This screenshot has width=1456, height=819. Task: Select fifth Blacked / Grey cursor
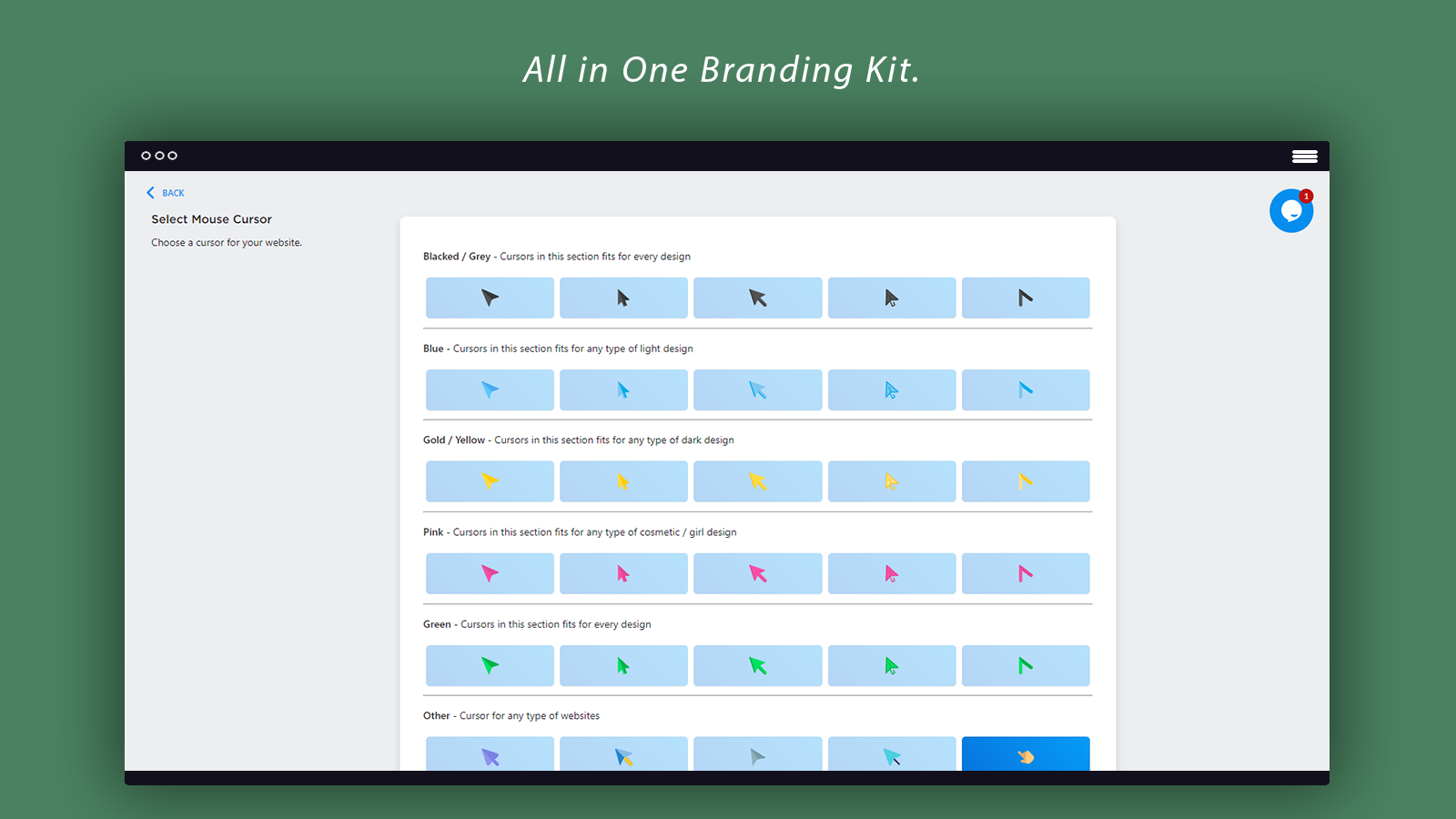[x=1026, y=298]
